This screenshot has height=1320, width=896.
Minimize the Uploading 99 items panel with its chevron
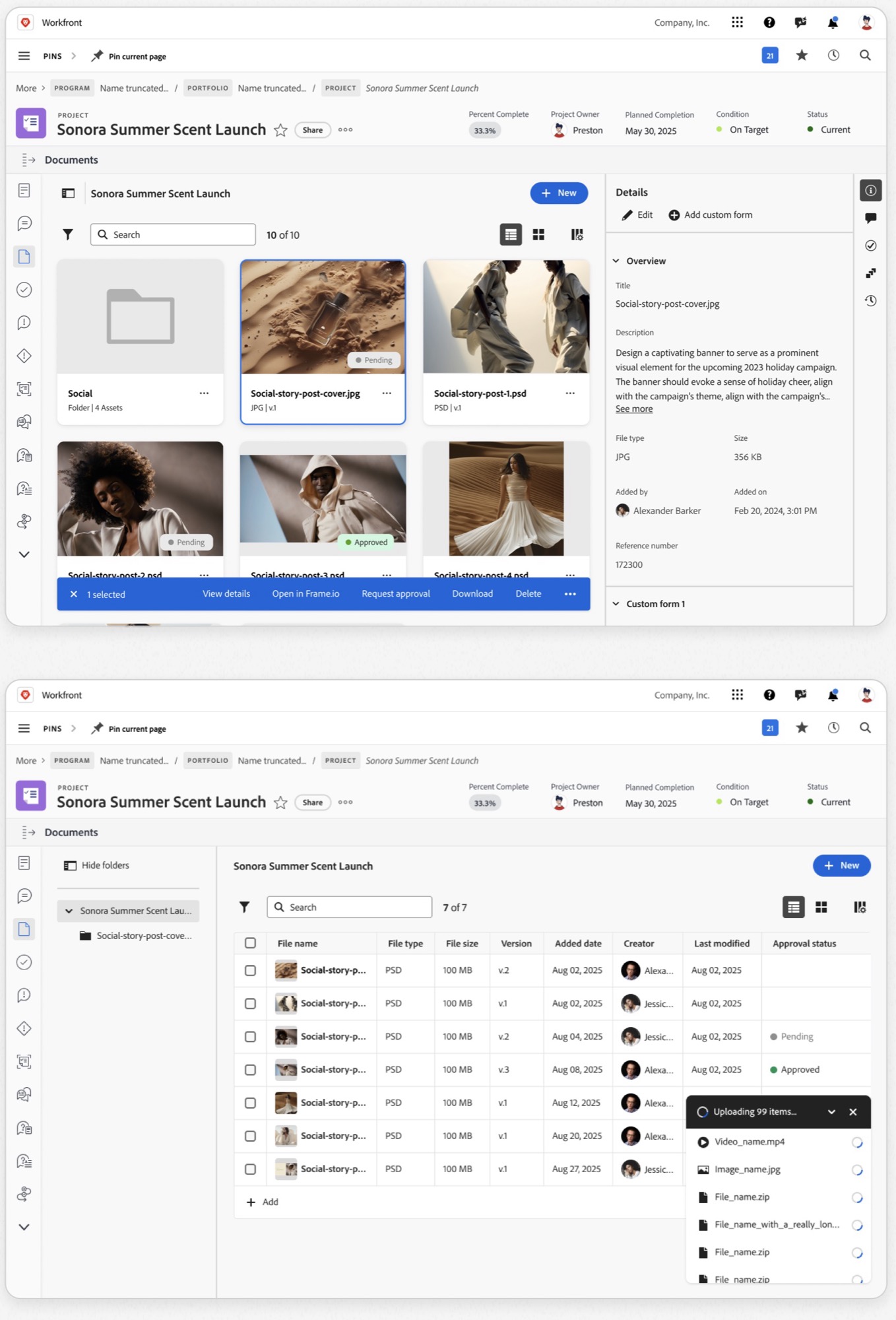click(x=831, y=1111)
